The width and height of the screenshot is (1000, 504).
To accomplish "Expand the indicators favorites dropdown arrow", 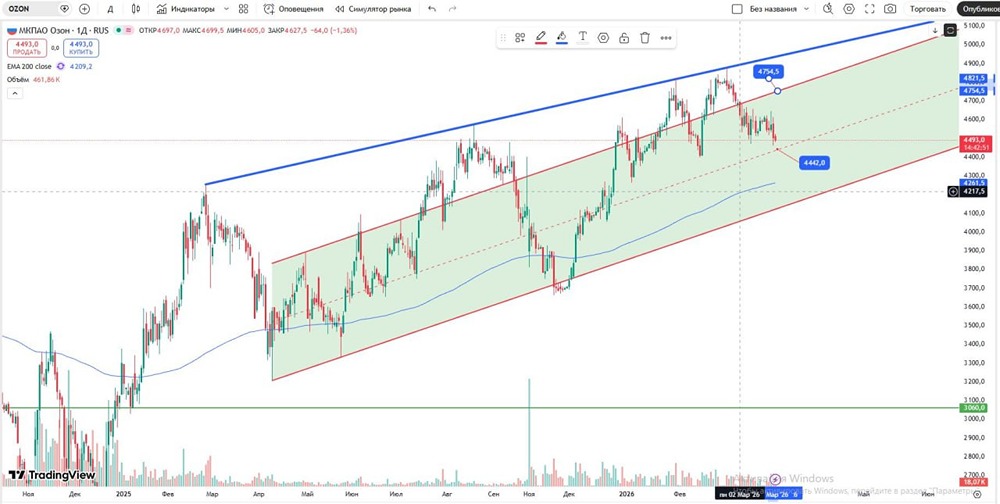I will [226, 9].
